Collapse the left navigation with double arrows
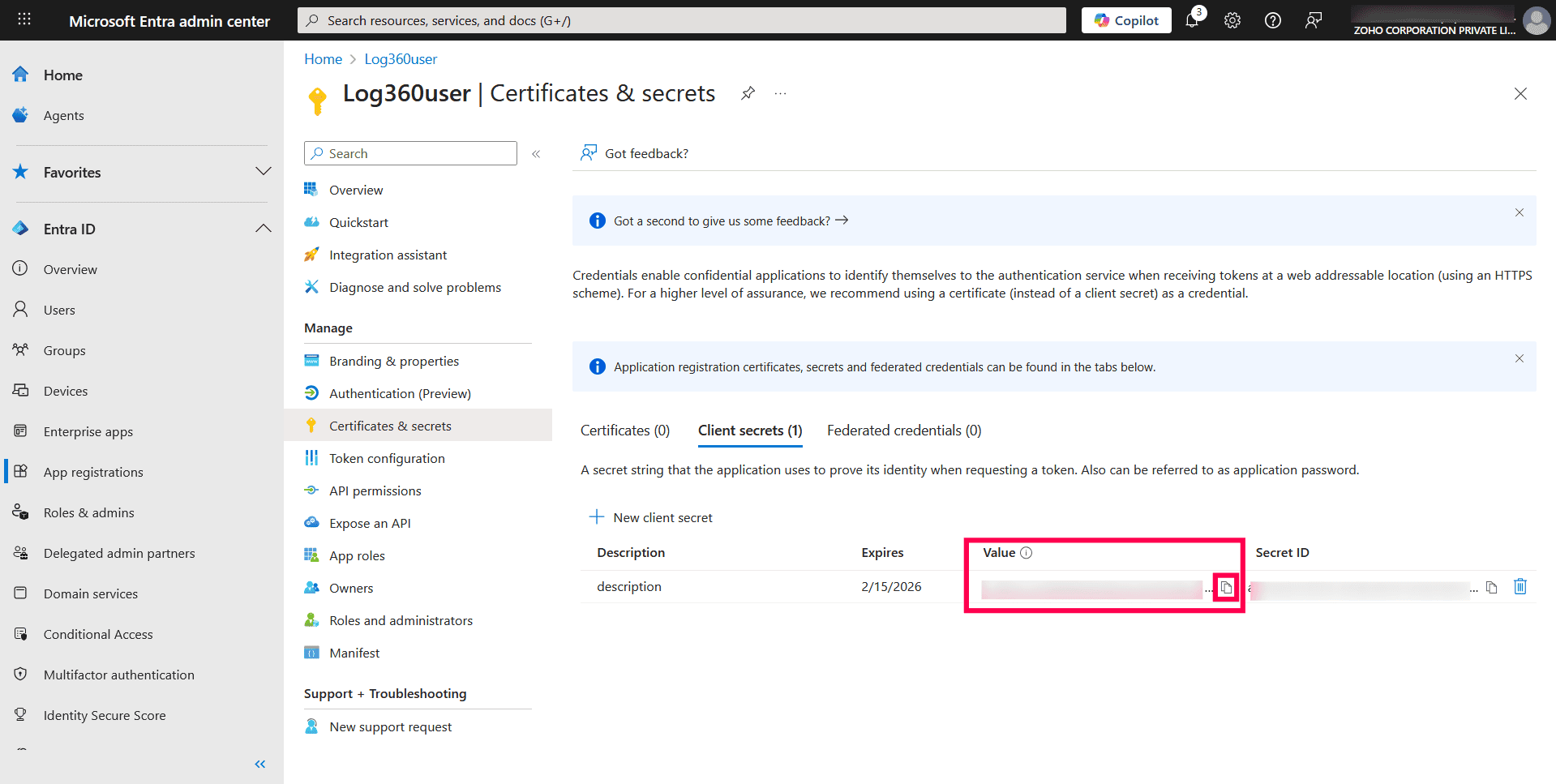 pos(260,764)
